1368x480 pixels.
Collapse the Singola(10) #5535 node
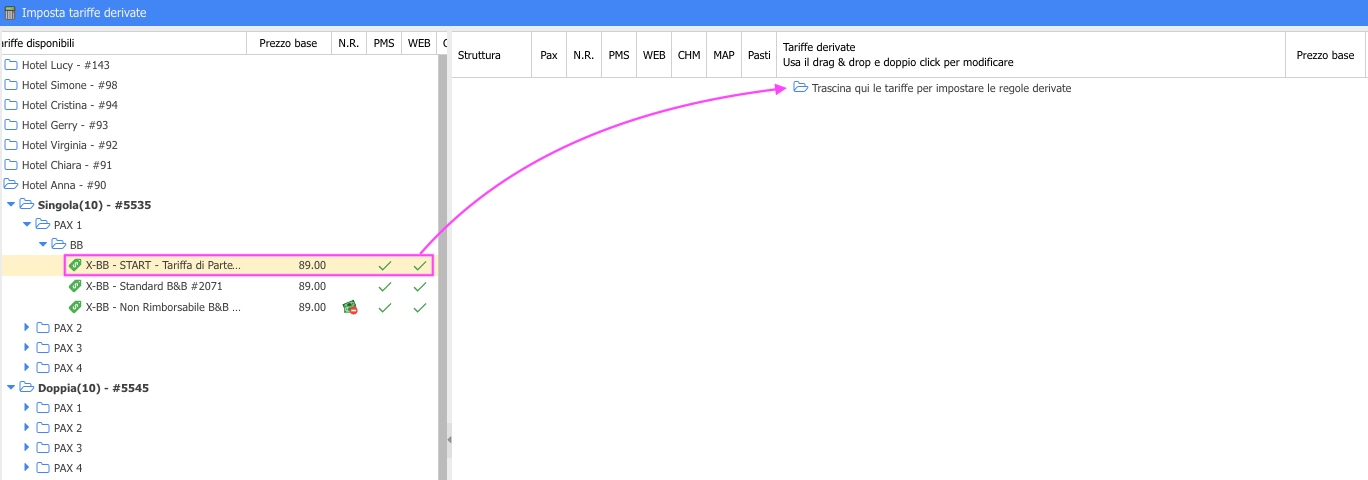(11, 204)
